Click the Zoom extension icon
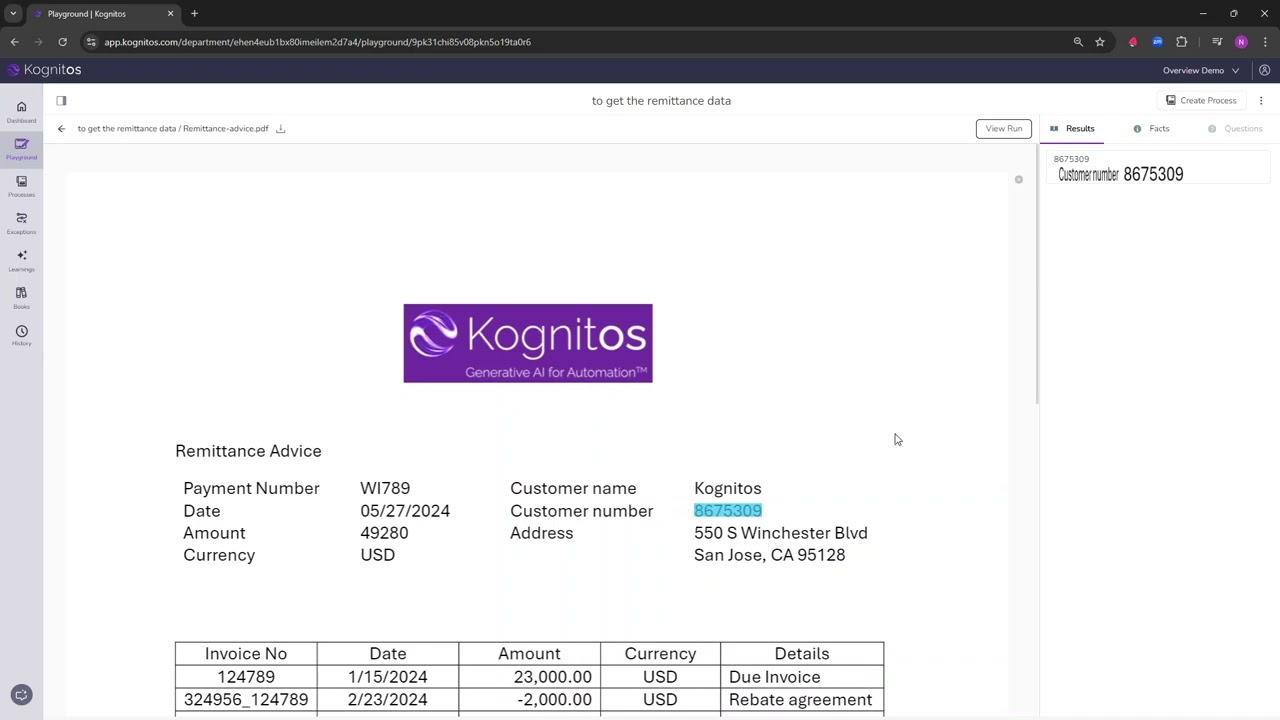The height and width of the screenshot is (720, 1280). (x=1157, y=42)
